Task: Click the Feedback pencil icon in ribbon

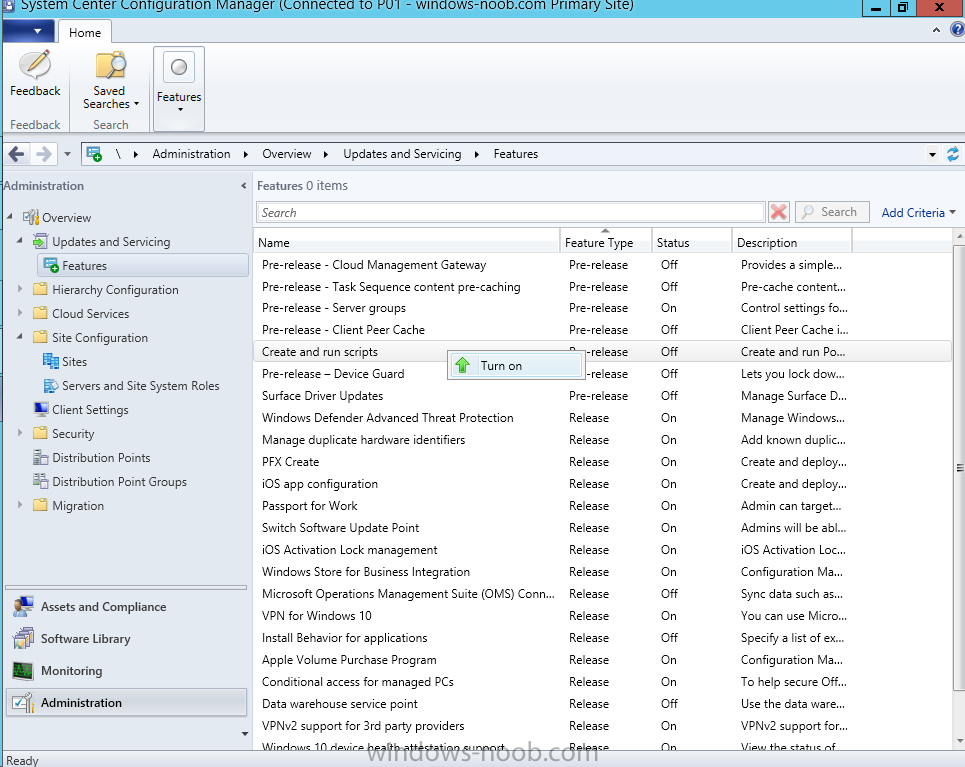Action: click(35, 65)
